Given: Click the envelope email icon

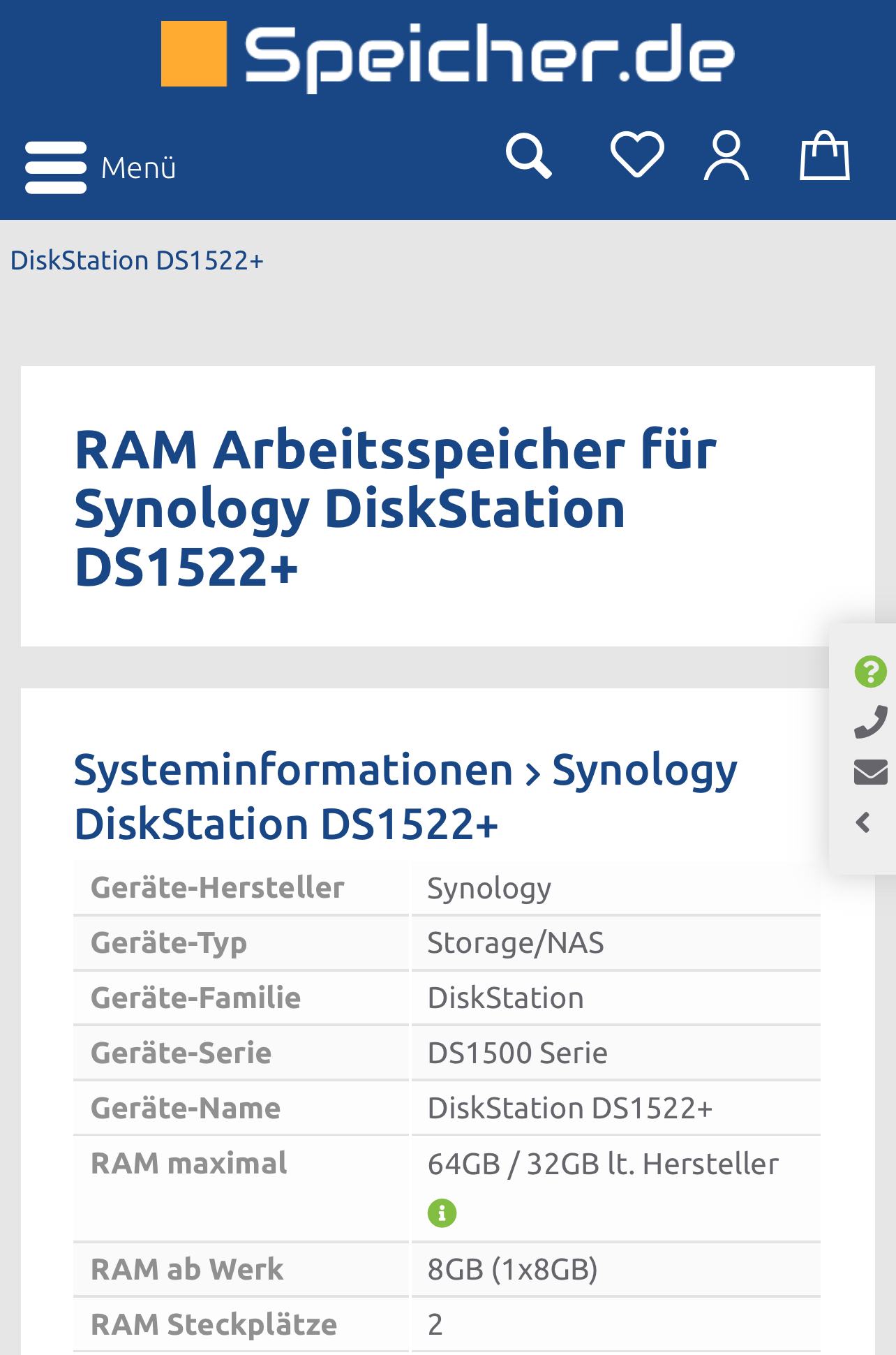Looking at the screenshot, I should pos(870,772).
